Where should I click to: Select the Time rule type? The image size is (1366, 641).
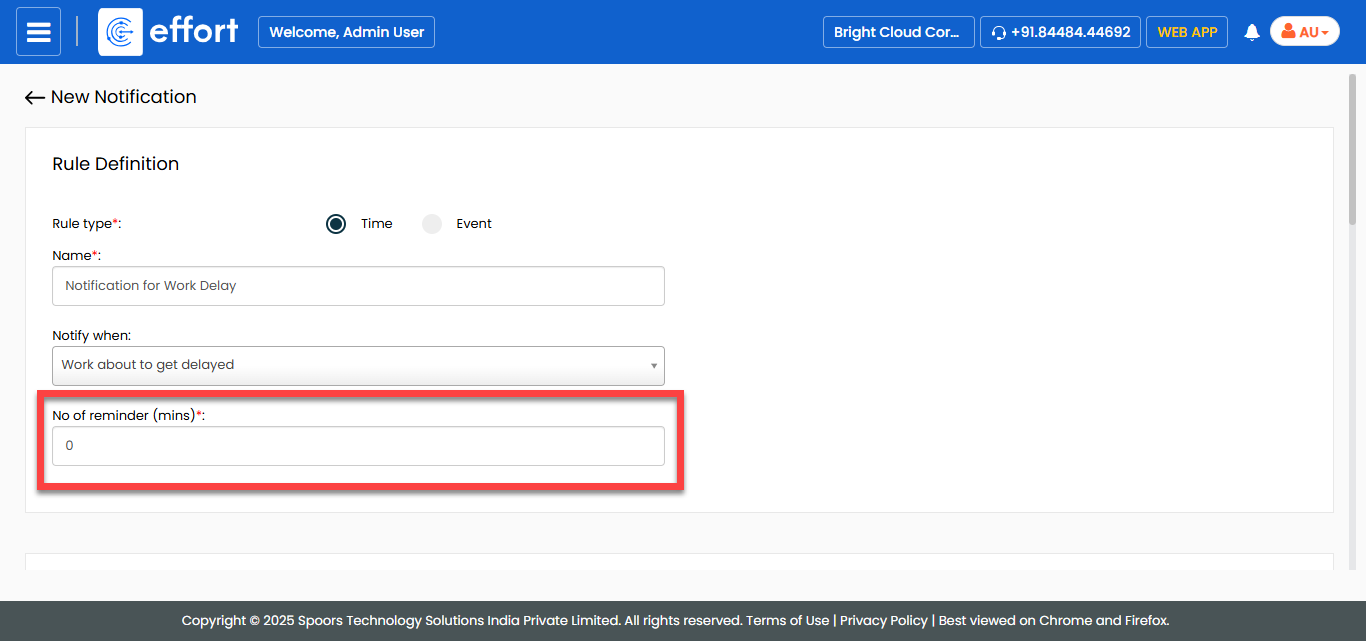[336, 224]
